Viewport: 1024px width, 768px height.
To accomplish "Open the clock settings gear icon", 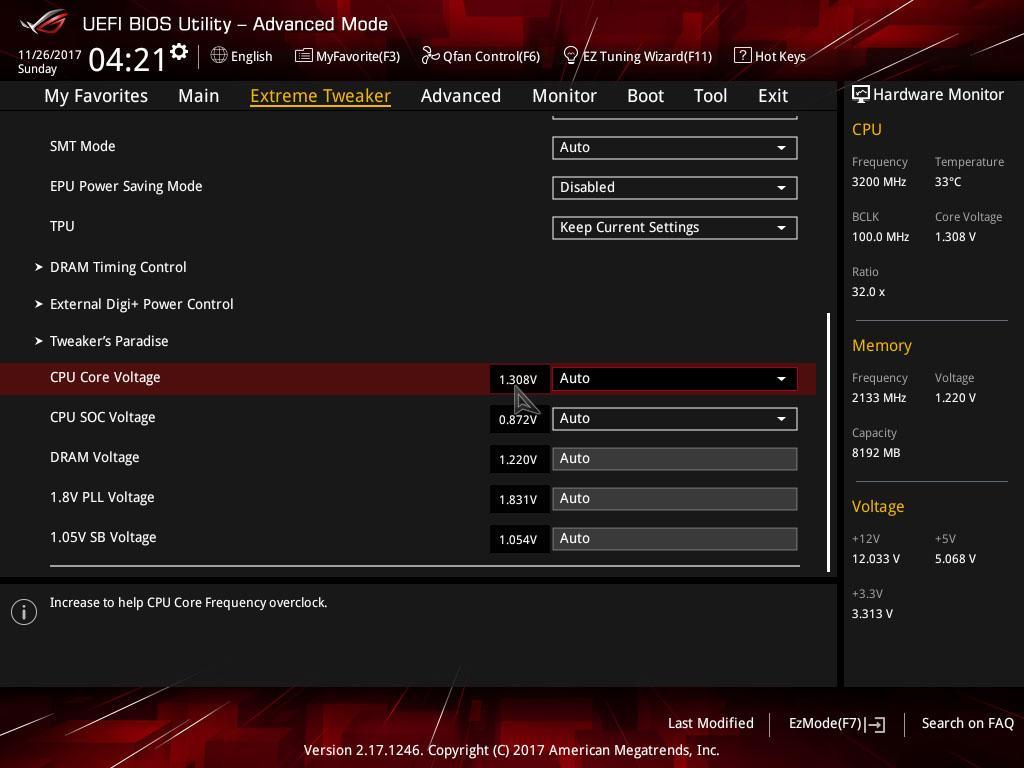I will (x=179, y=52).
